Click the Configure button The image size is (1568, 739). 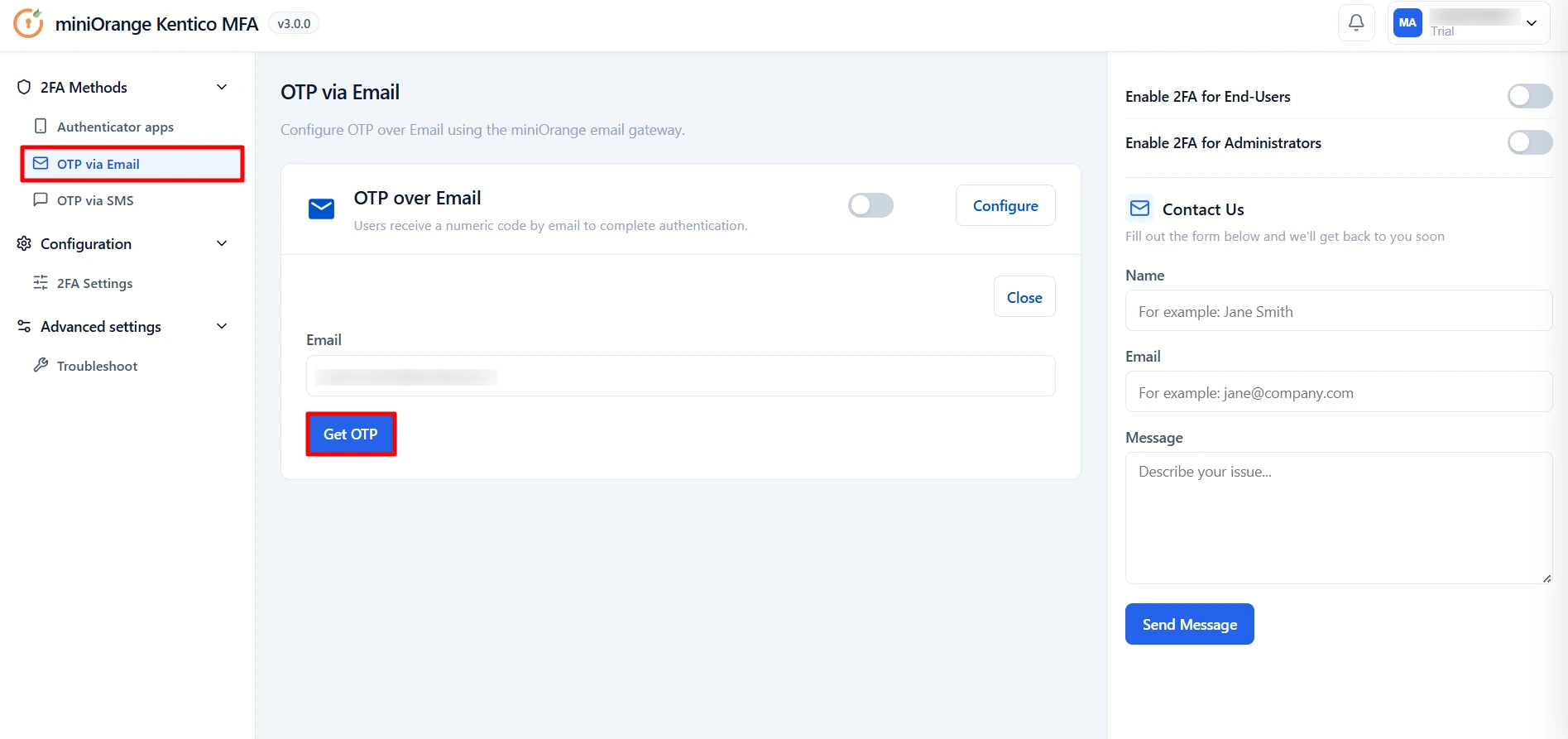point(1005,205)
